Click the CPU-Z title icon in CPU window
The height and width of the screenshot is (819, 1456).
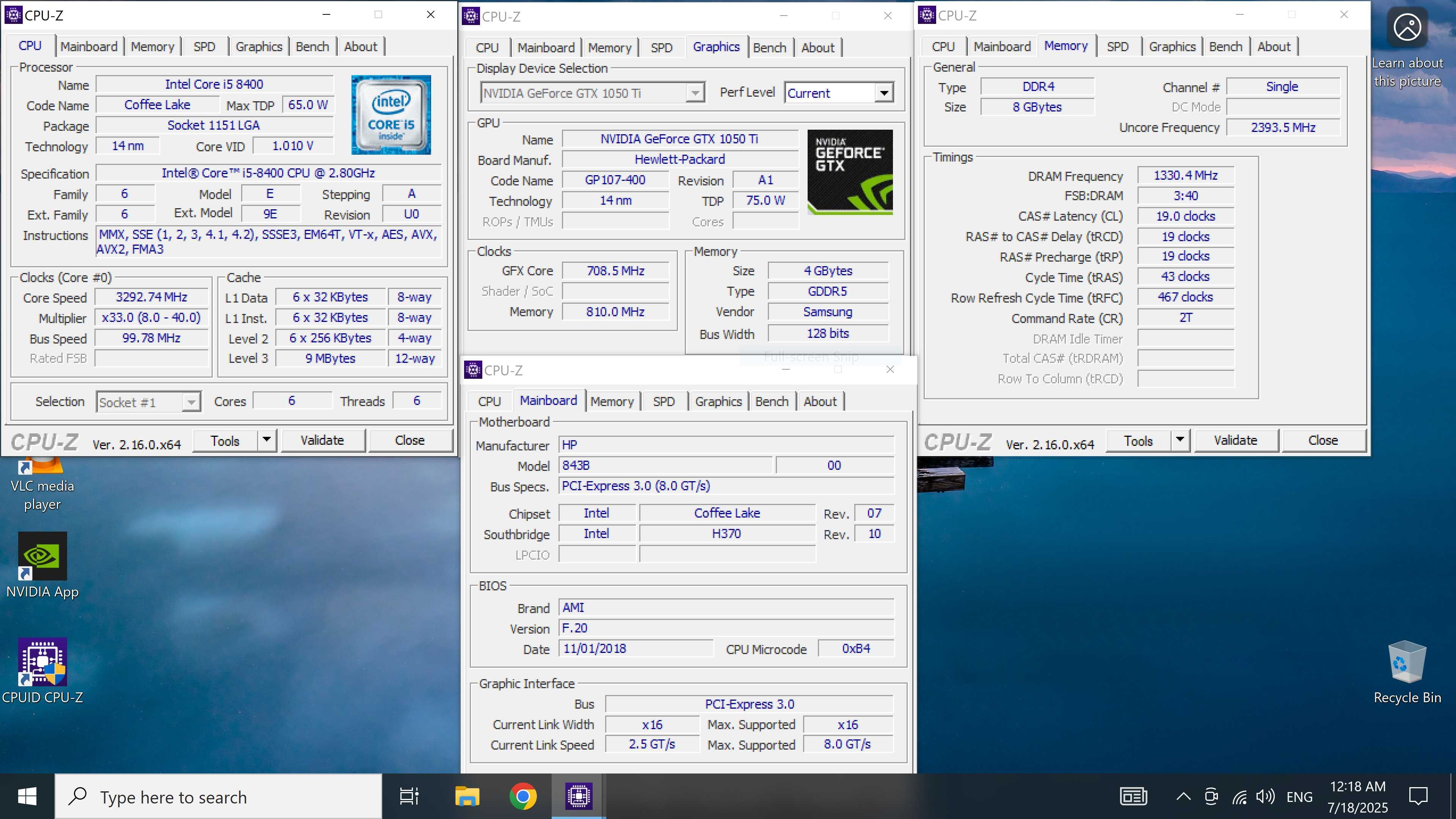pyautogui.click(x=13, y=15)
